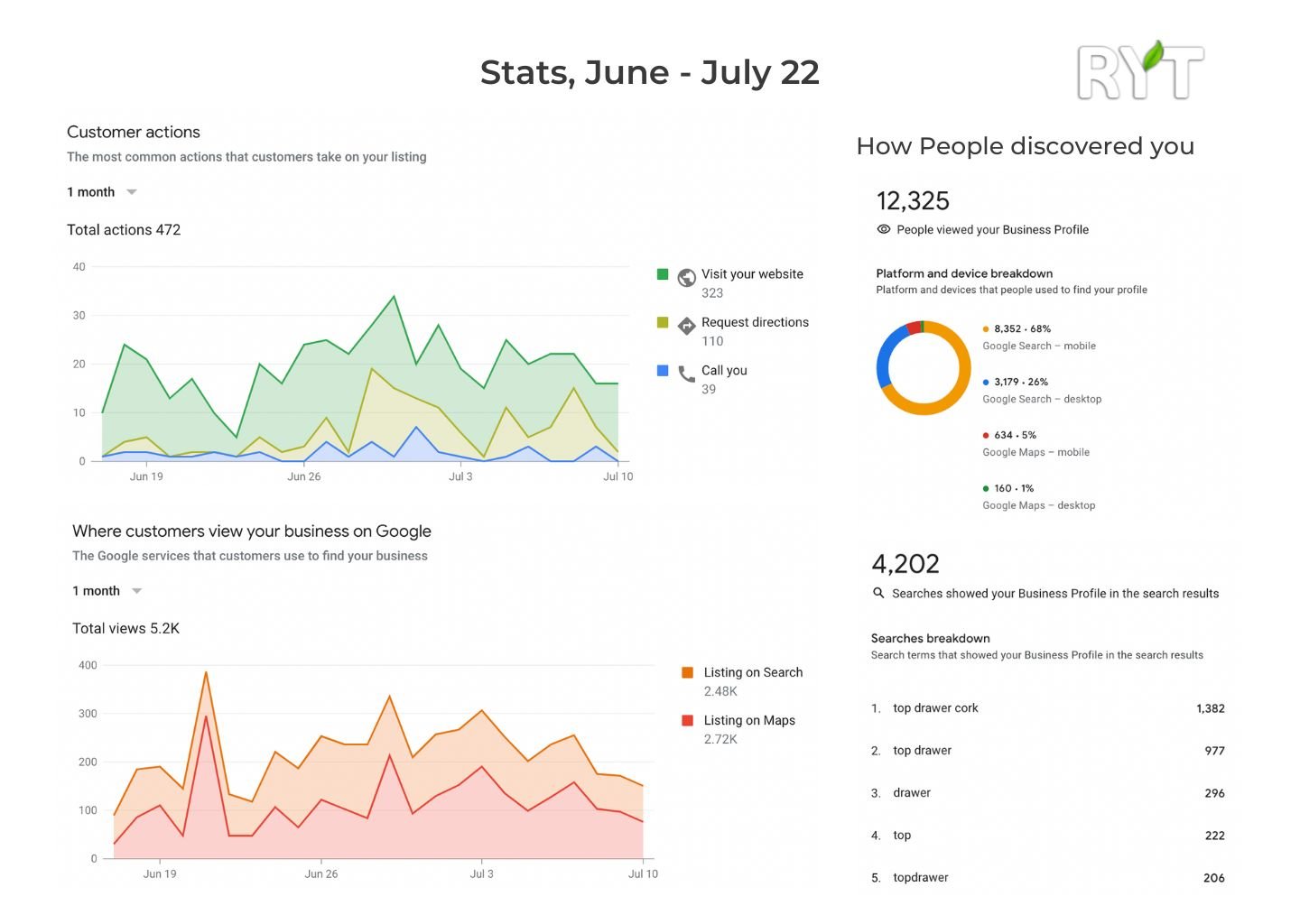The width and height of the screenshot is (1300, 924).
Task: Click the Request directions arrow icon
Action: coord(686,326)
